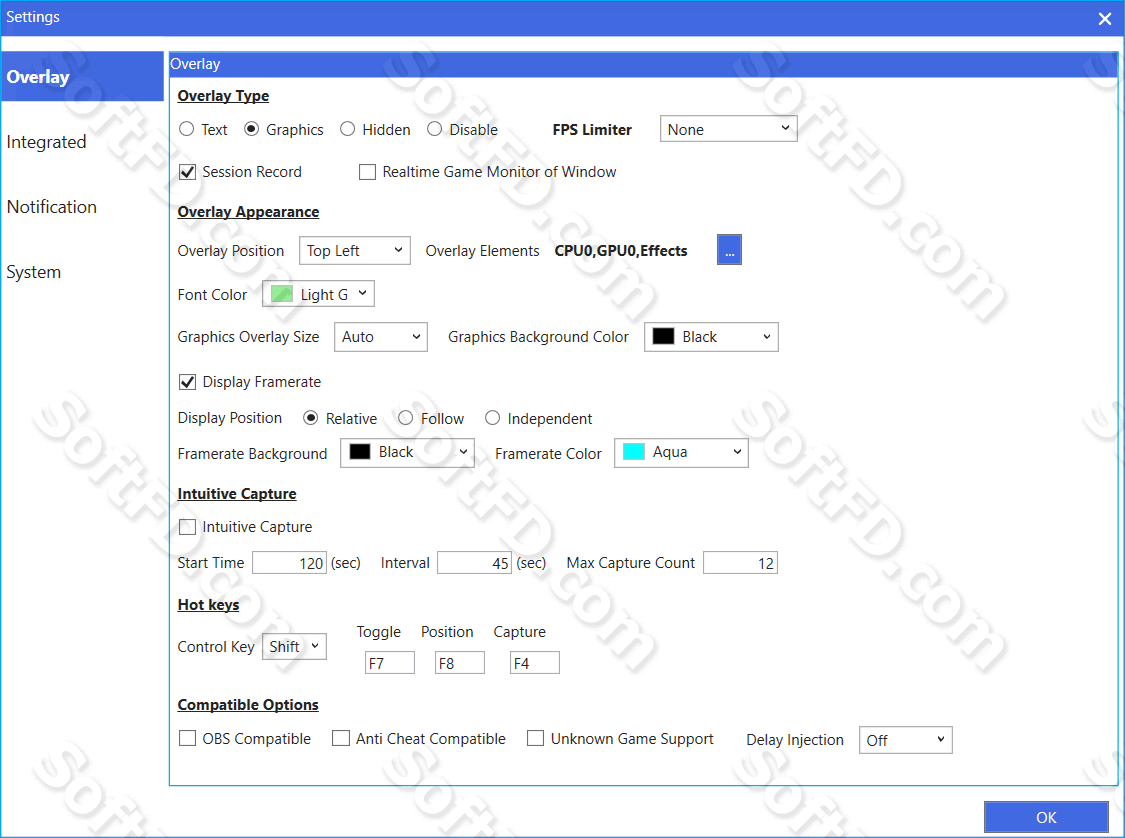The height and width of the screenshot is (838, 1125).
Task: Click the black framerate background swatch
Action: (x=359, y=452)
